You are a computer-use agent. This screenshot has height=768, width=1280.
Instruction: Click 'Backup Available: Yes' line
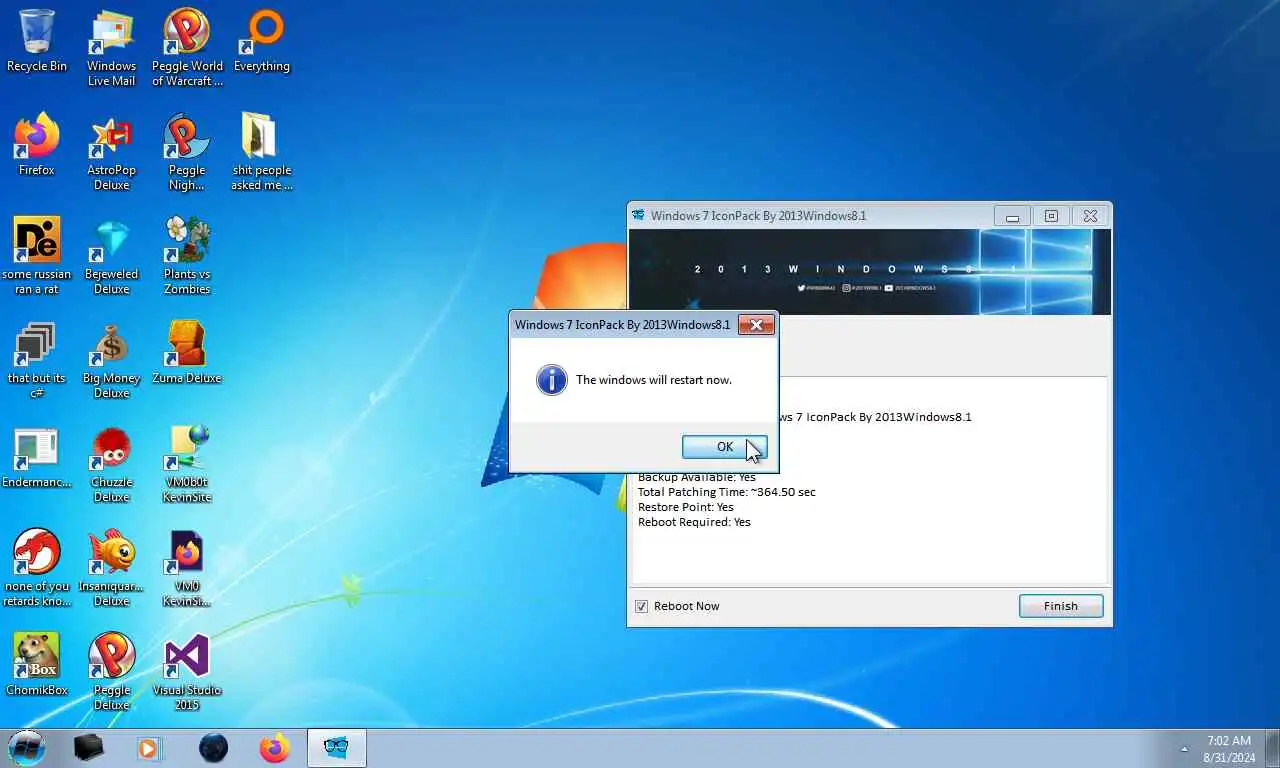[x=697, y=477]
